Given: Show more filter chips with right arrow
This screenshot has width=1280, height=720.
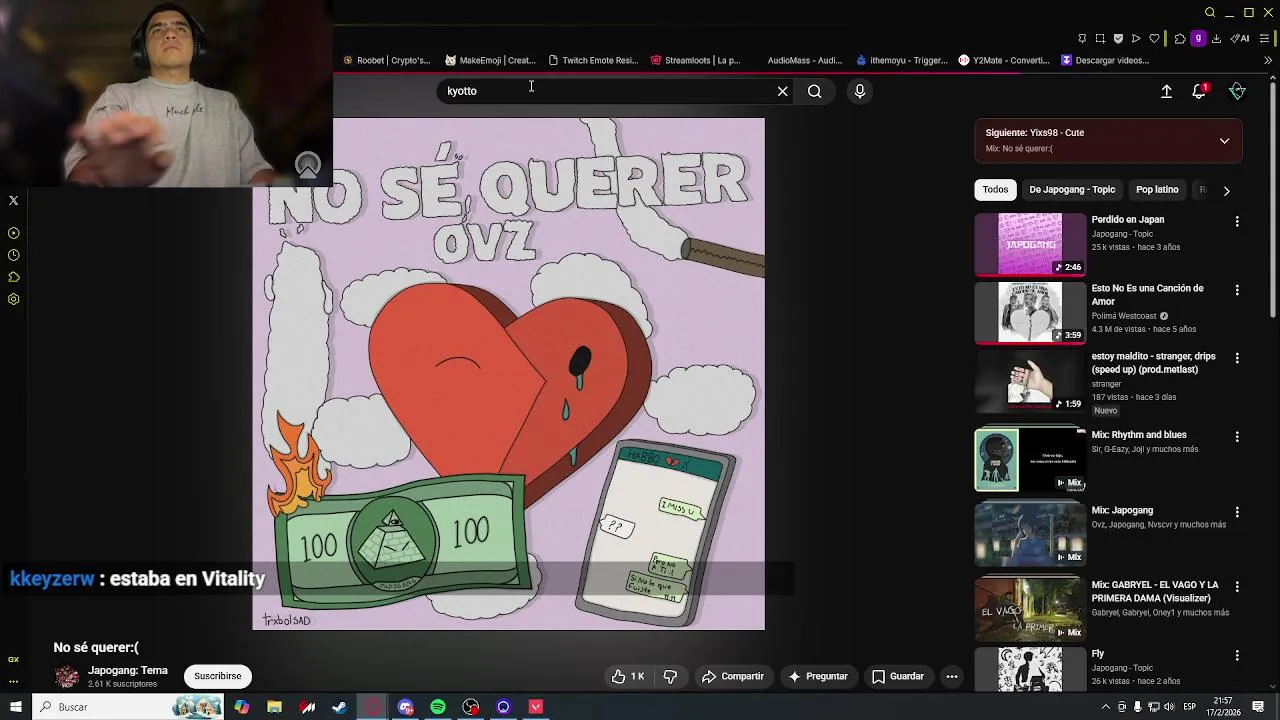Looking at the screenshot, I should tap(1226, 190).
